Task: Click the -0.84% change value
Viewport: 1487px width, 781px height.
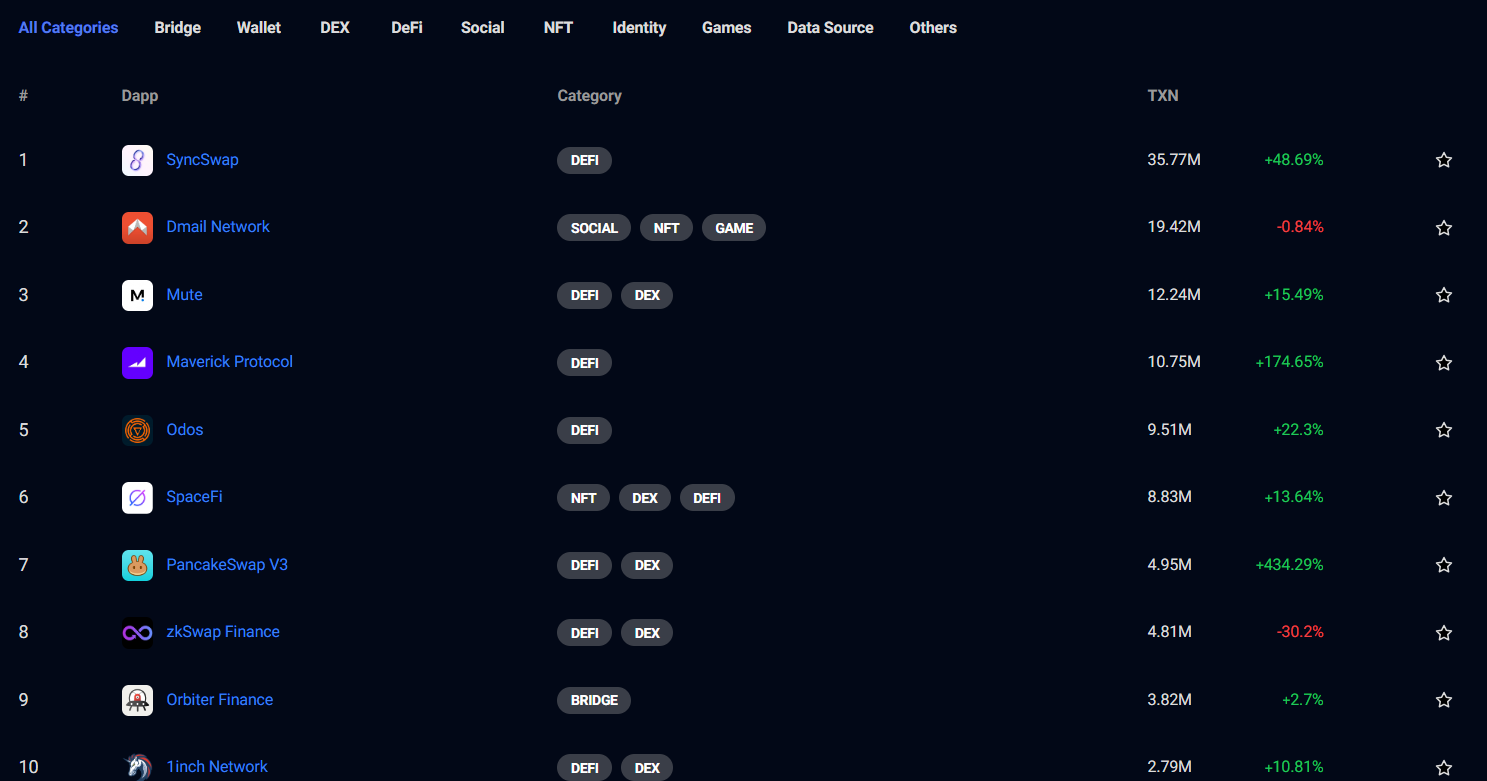Action: (x=1300, y=227)
